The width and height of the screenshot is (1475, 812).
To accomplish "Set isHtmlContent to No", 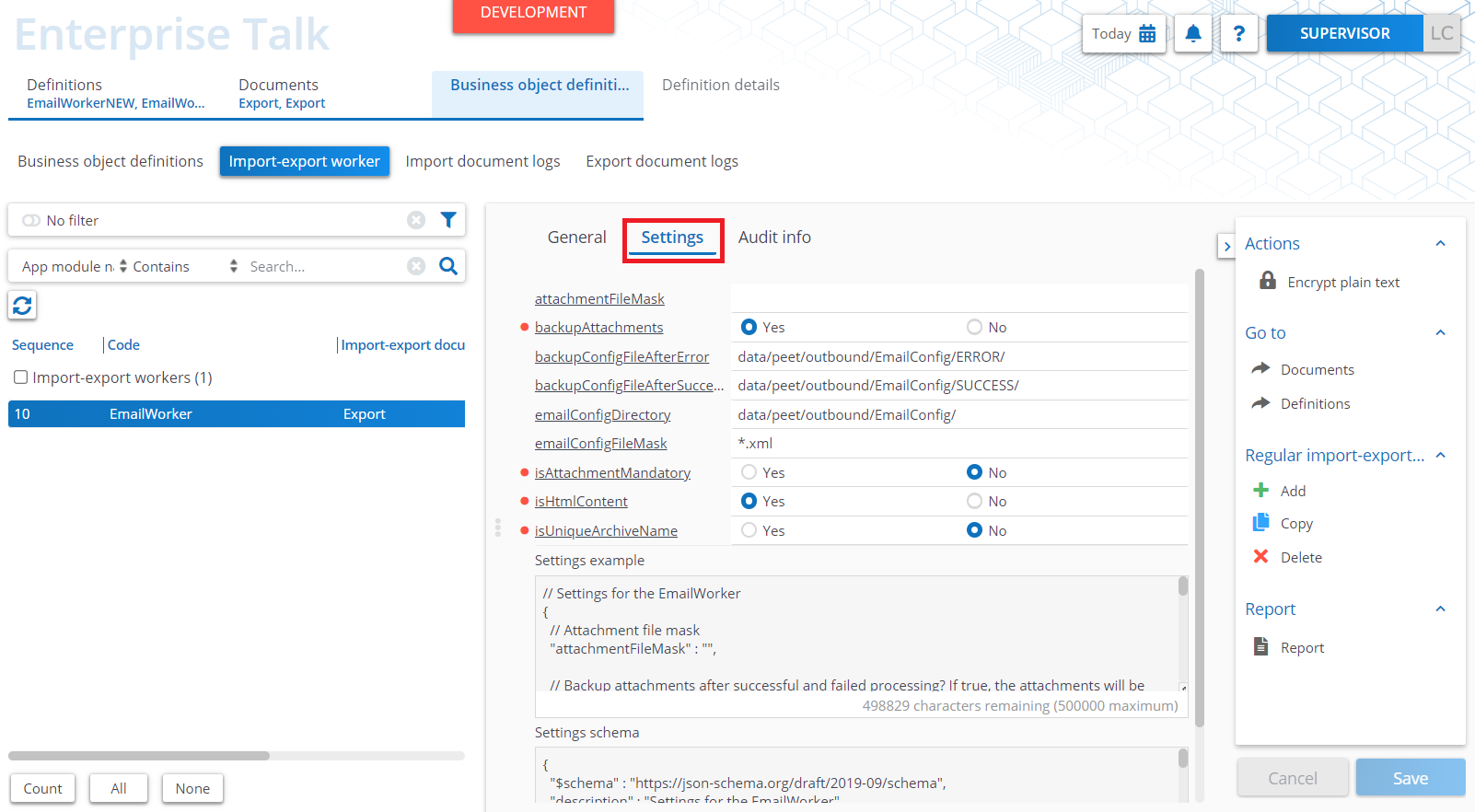I will tap(974, 501).
